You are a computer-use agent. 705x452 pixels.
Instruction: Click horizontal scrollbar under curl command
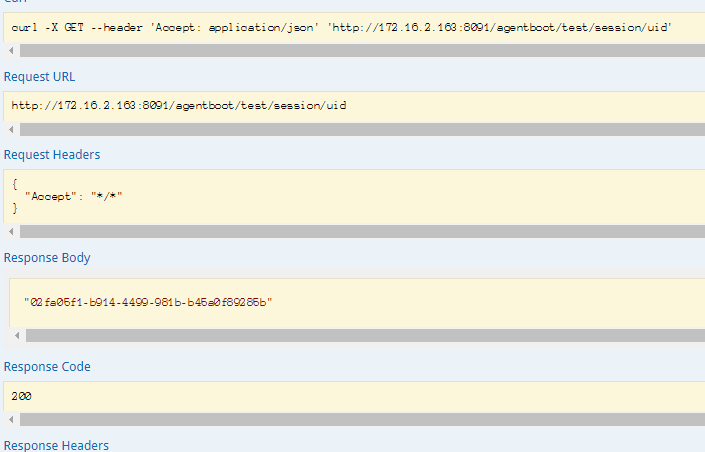tap(362, 50)
